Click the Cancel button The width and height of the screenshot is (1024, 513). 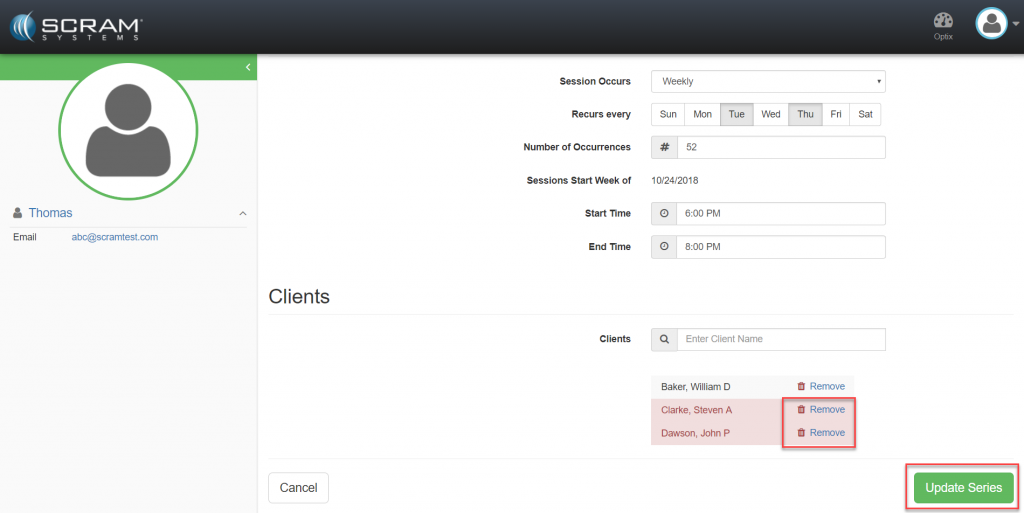[298, 488]
